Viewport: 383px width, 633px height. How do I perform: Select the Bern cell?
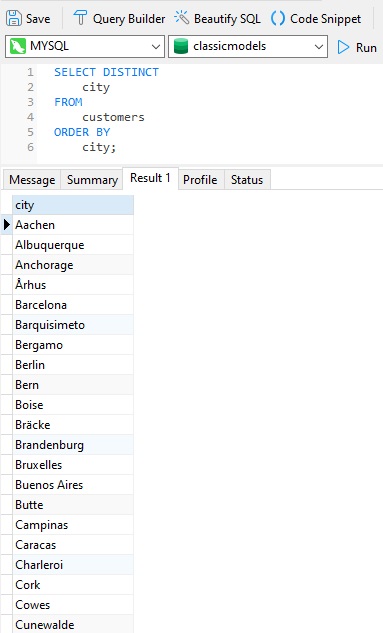point(73,385)
